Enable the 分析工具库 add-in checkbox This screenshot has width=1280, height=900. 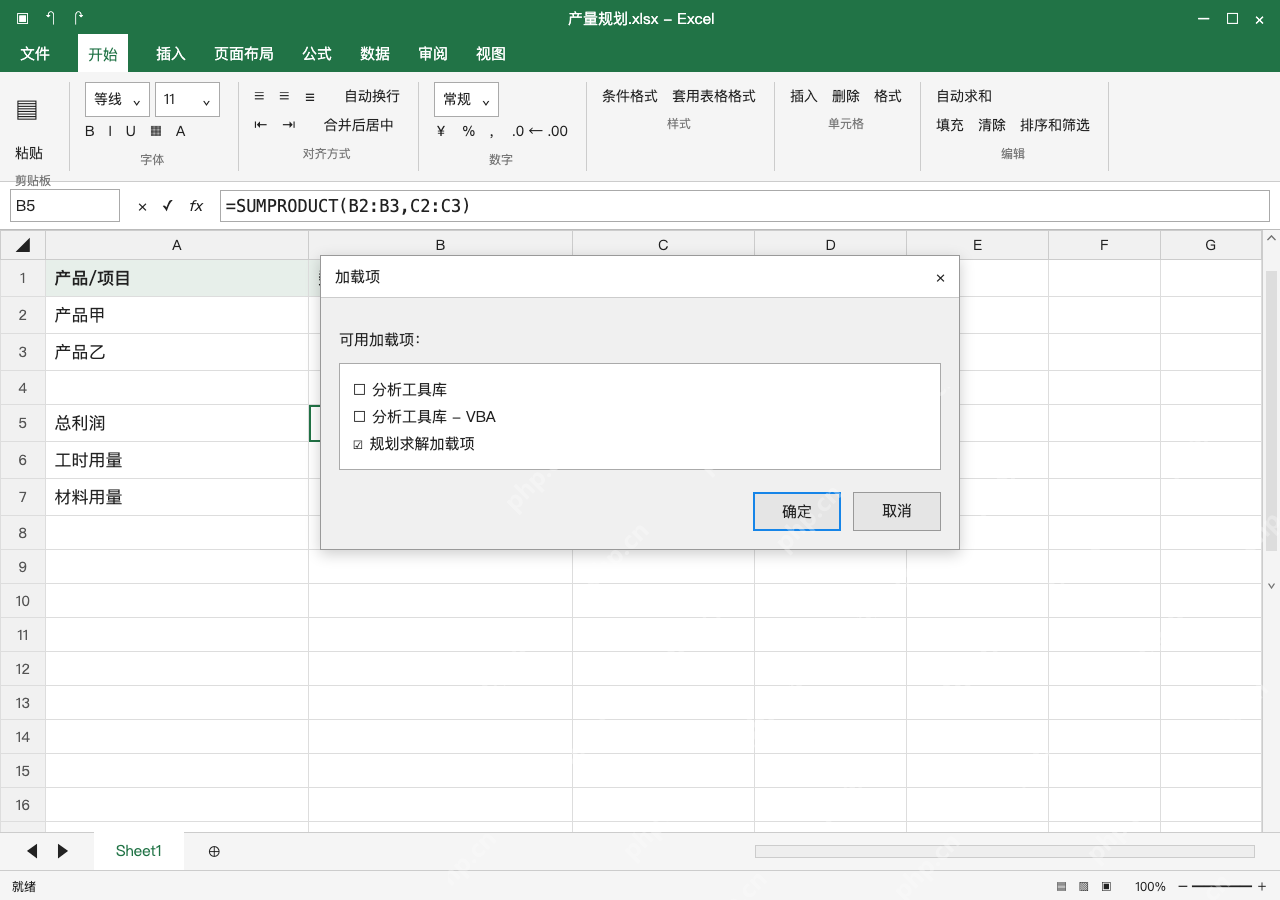360,390
